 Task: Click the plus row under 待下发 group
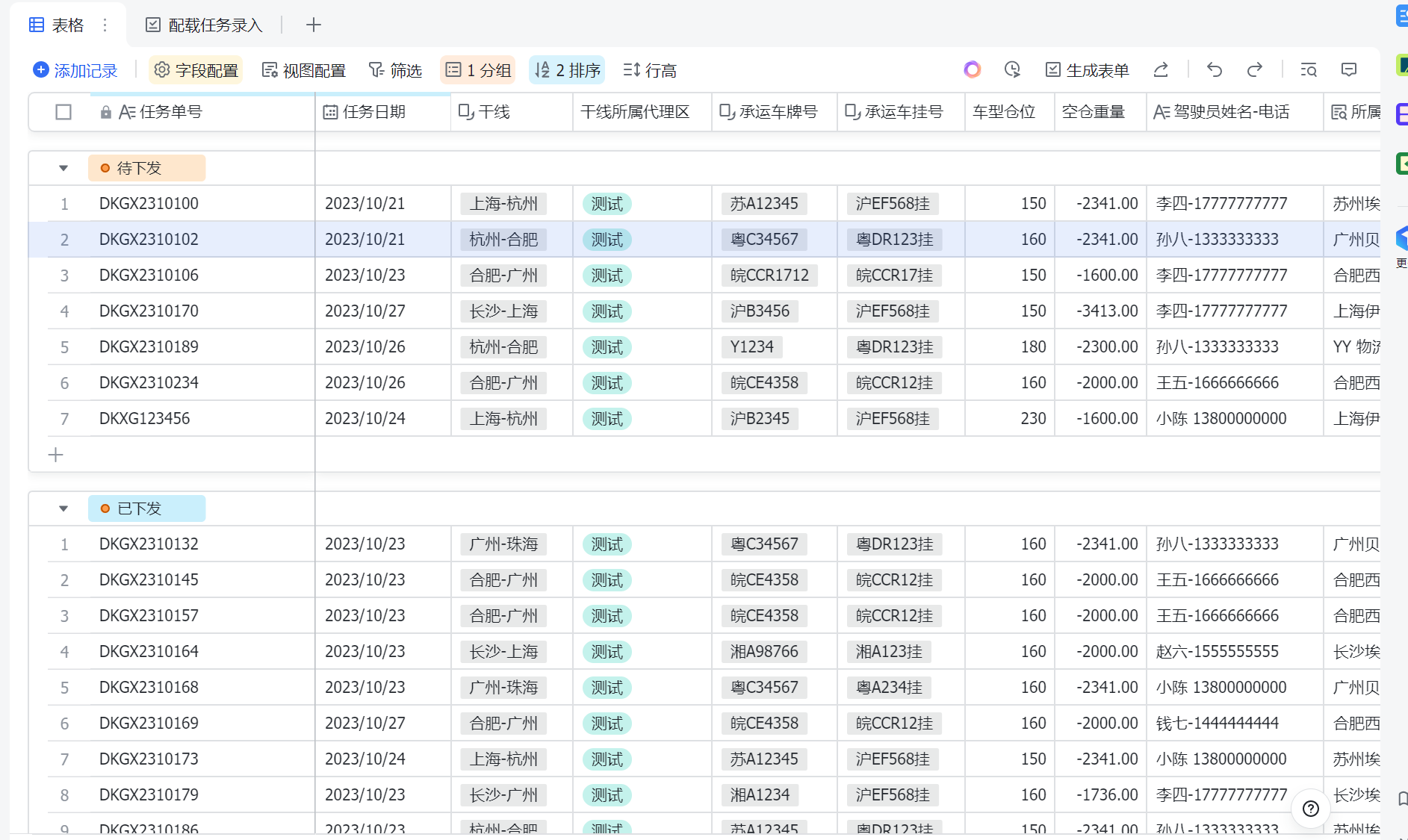(56, 455)
